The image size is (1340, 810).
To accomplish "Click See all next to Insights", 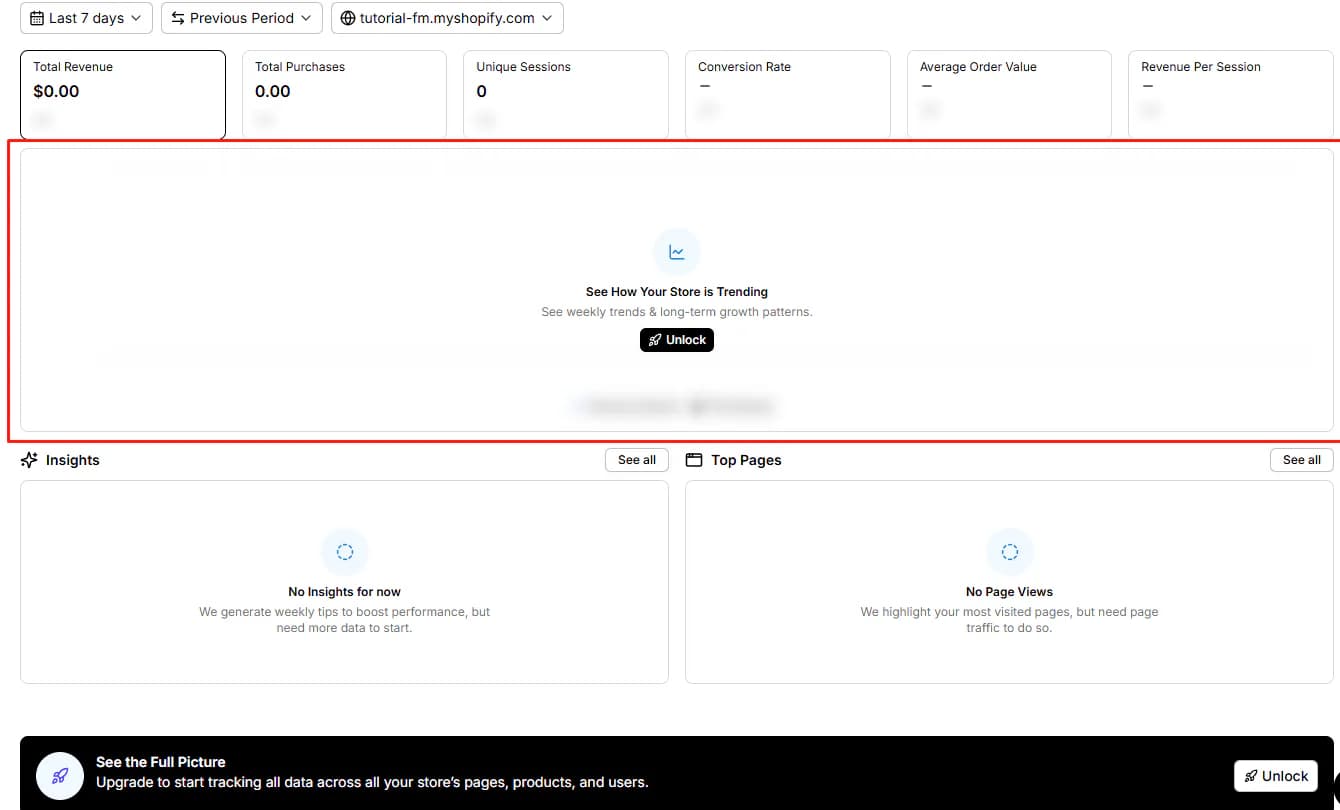I will pyautogui.click(x=637, y=460).
